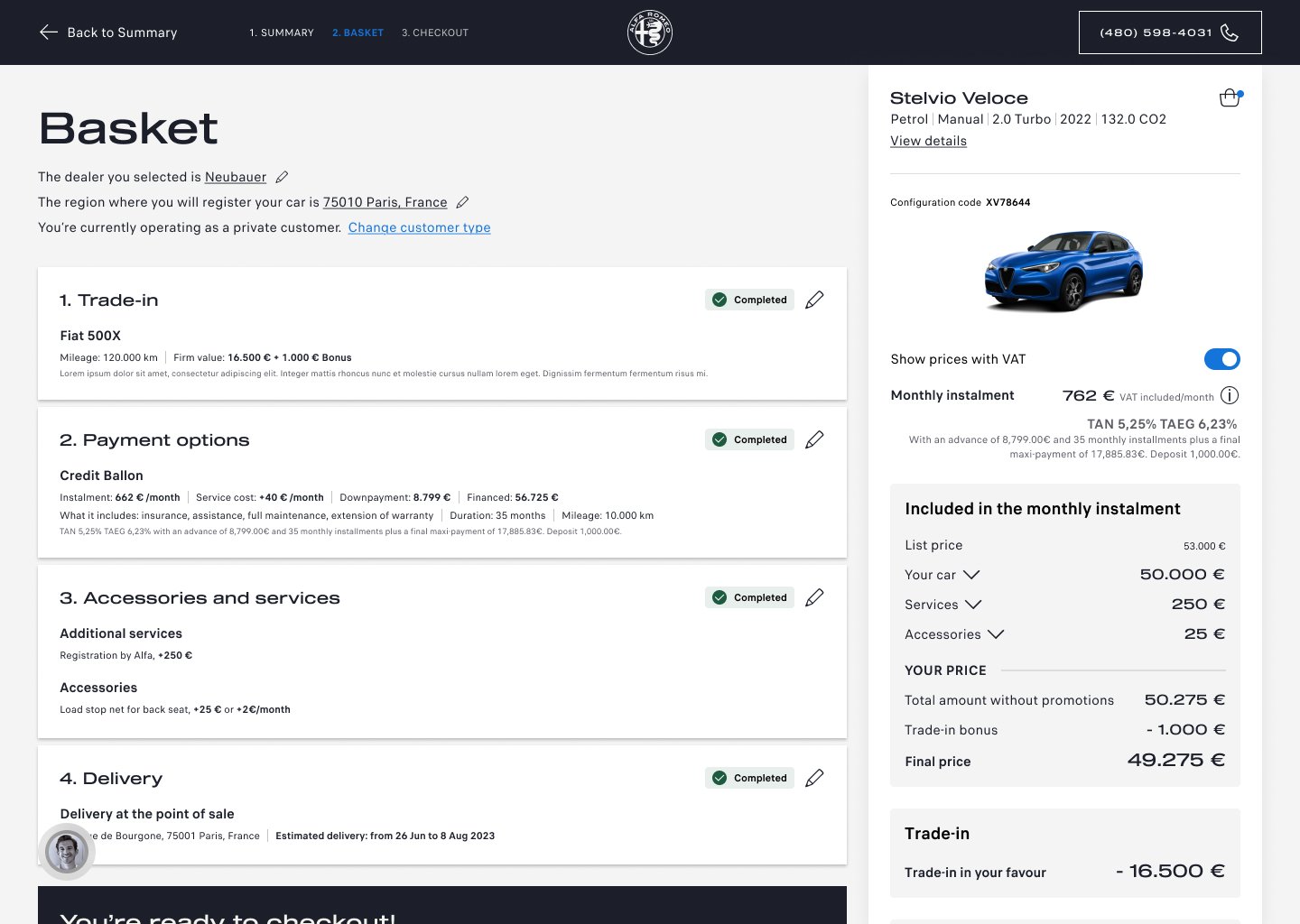The height and width of the screenshot is (924, 1300).
Task: Edit the Trade-in section
Action: (x=814, y=300)
